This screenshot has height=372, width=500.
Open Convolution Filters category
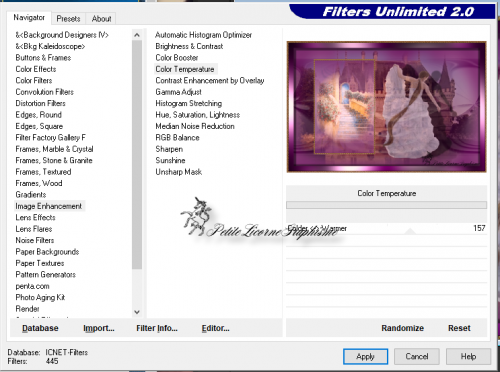[45, 92]
